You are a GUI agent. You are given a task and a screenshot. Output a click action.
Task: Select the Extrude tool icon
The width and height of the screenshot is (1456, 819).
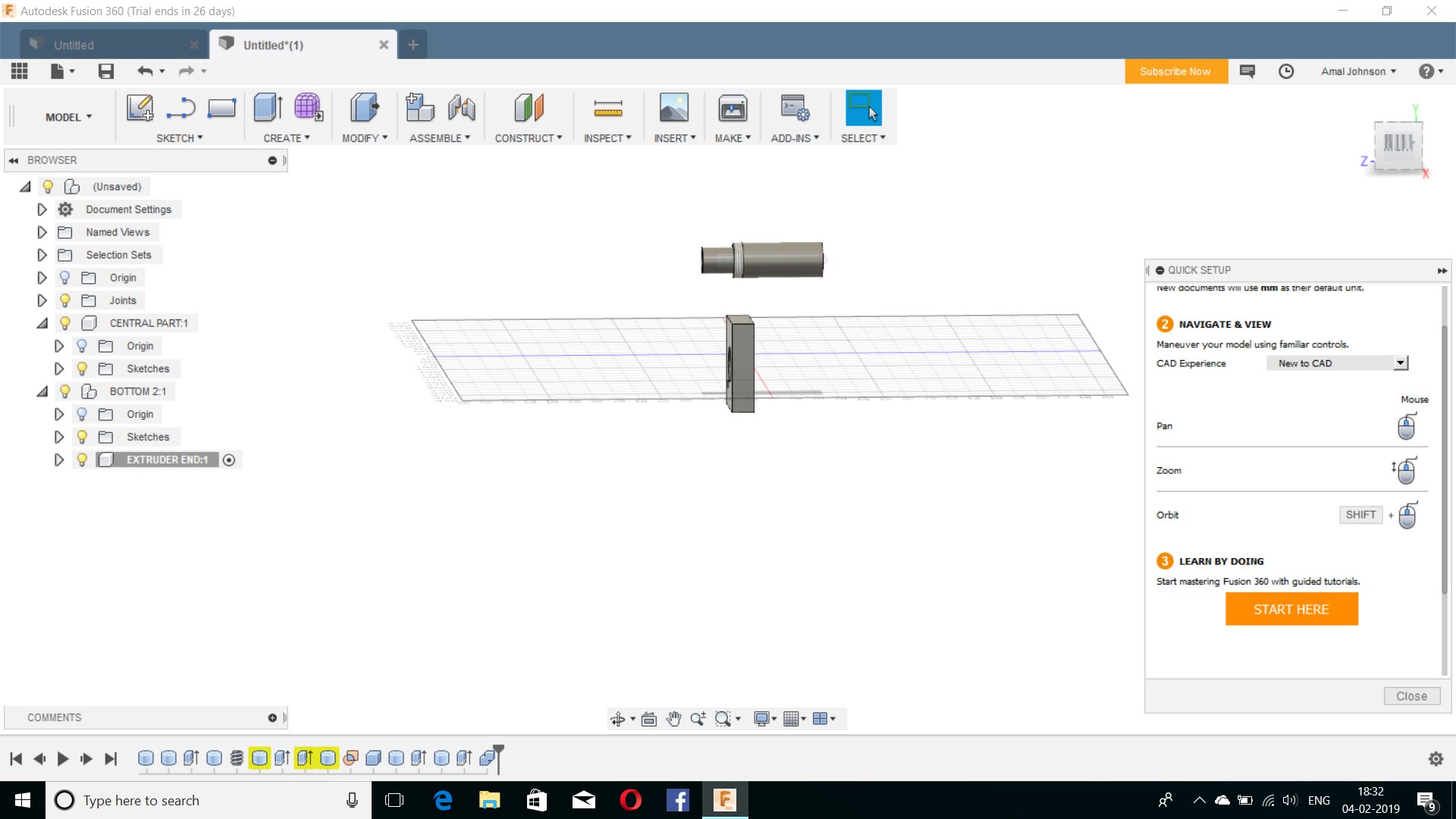pos(268,108)
